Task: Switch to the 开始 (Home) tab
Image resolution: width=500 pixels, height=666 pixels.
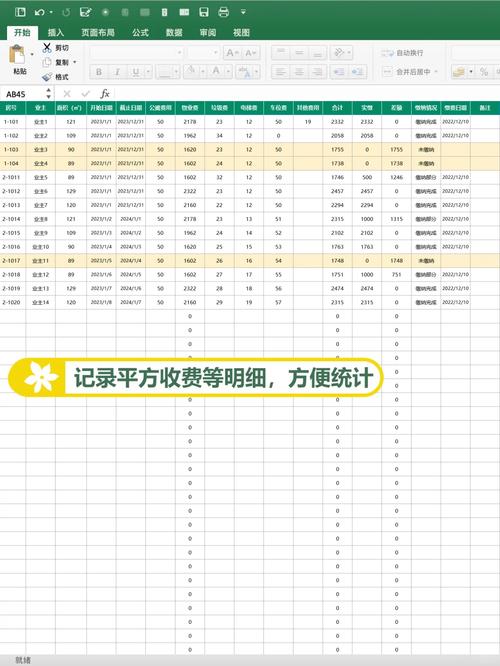Action: [22, 33]
